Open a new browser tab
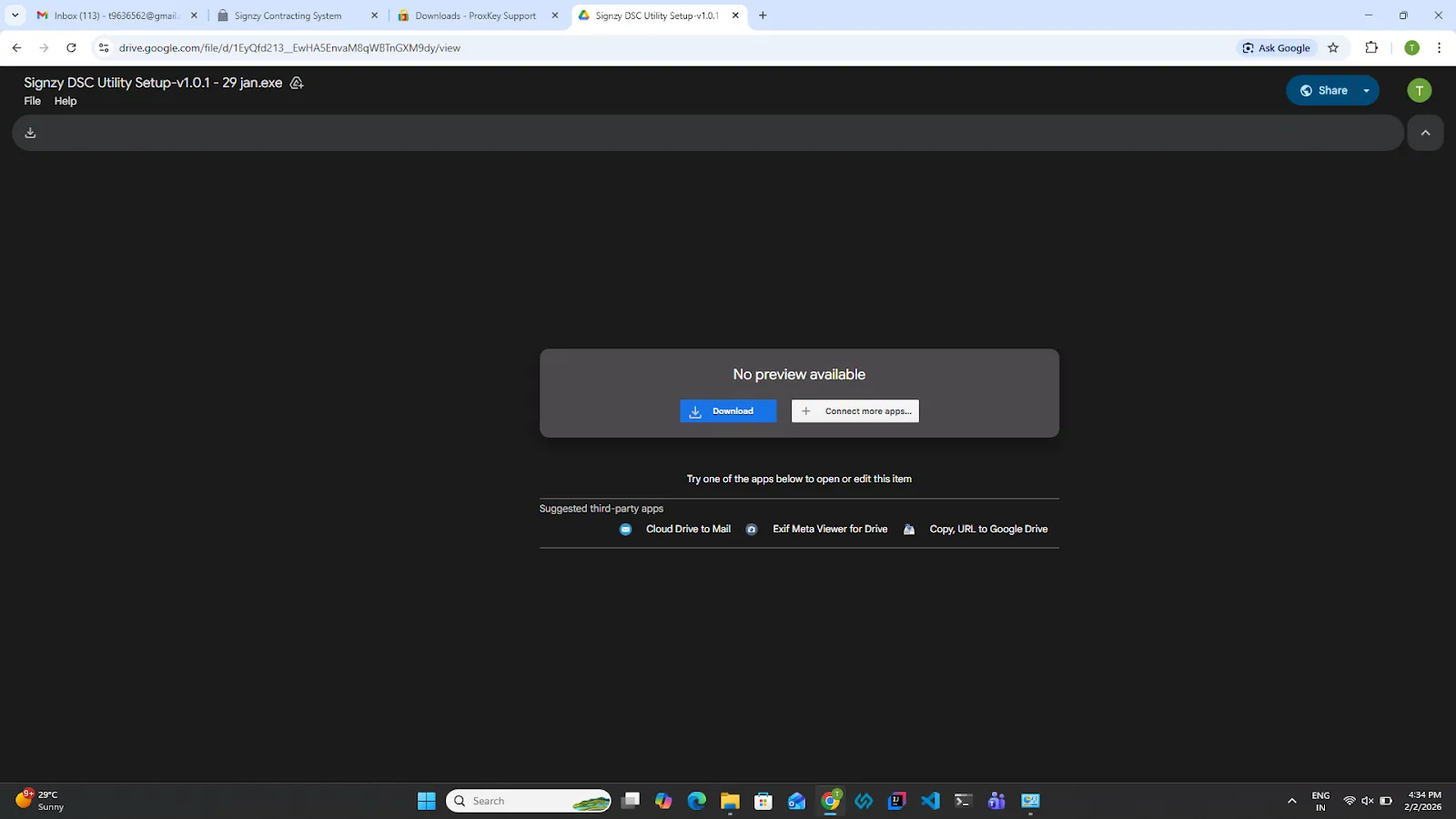This screenshot has width=1456, height=819. point(763,15)
